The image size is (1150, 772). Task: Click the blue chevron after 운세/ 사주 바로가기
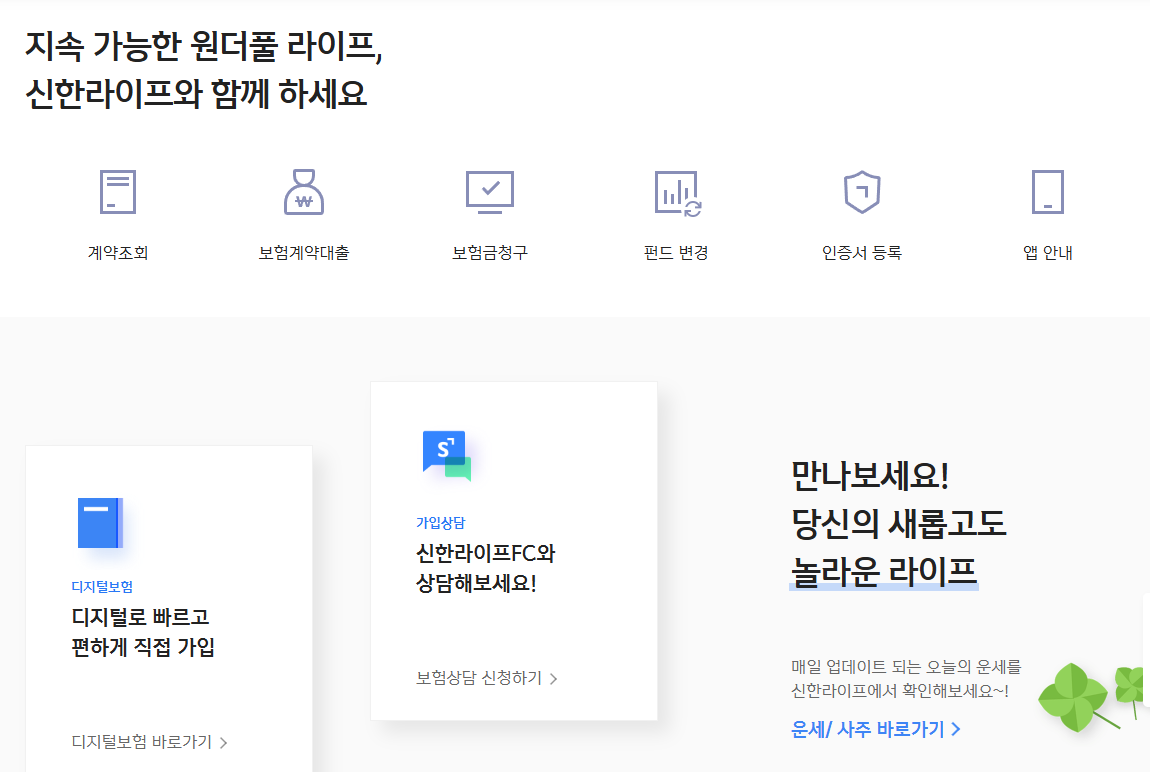pos(956,729)
